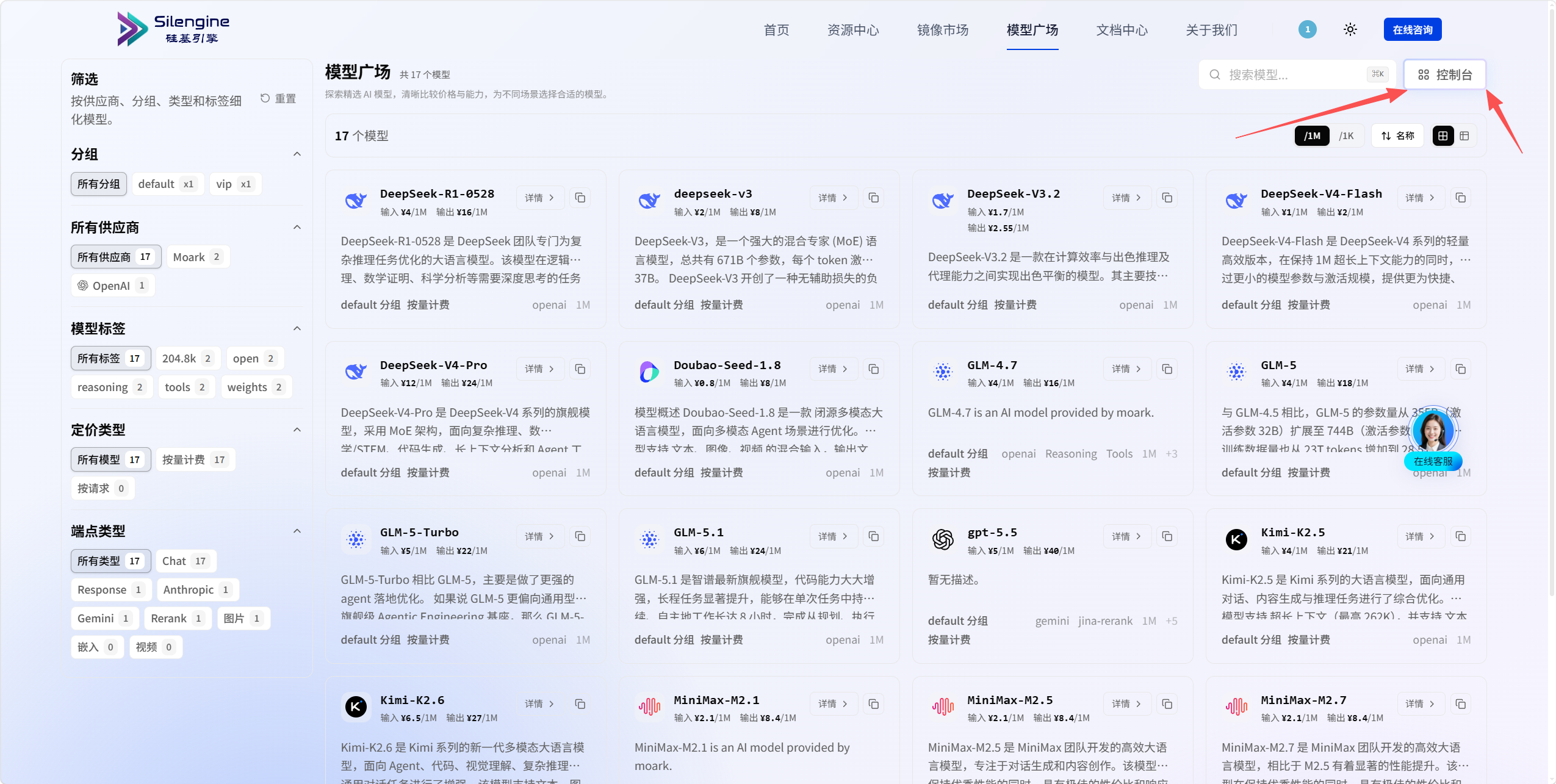Click the Doubao-Seed-1.8 model logo
Viewport: 1556px width, 784px height.
pyautogui.click(x=649, y=371)
